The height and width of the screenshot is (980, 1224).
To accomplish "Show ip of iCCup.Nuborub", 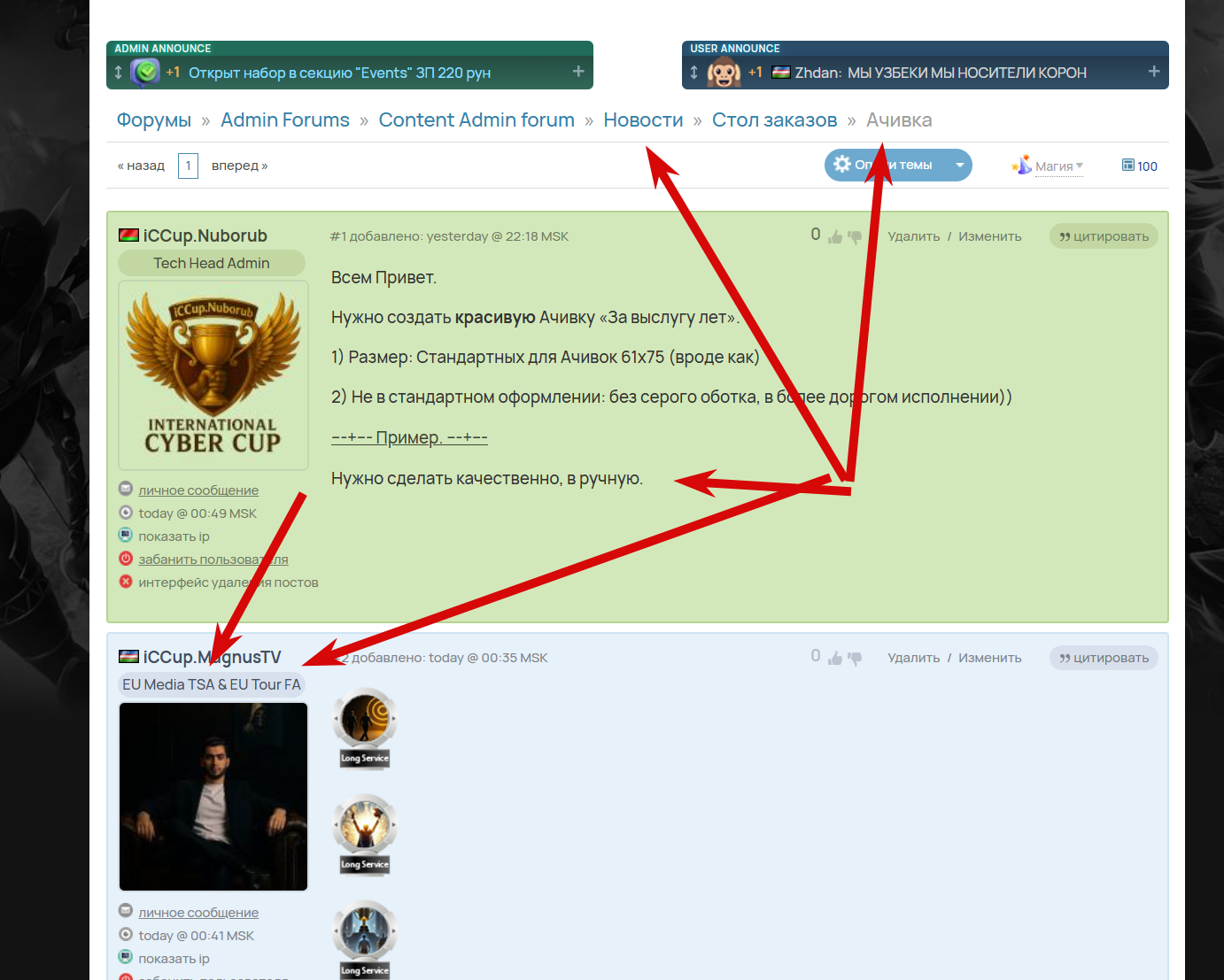I will [x=174, y=536].
